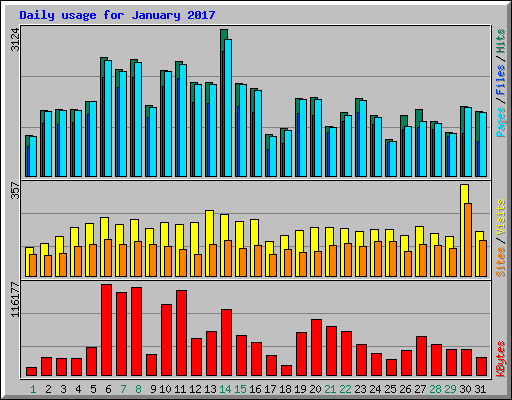
Task: Click day label '24' on the x-axis
Action: (375, 389)
